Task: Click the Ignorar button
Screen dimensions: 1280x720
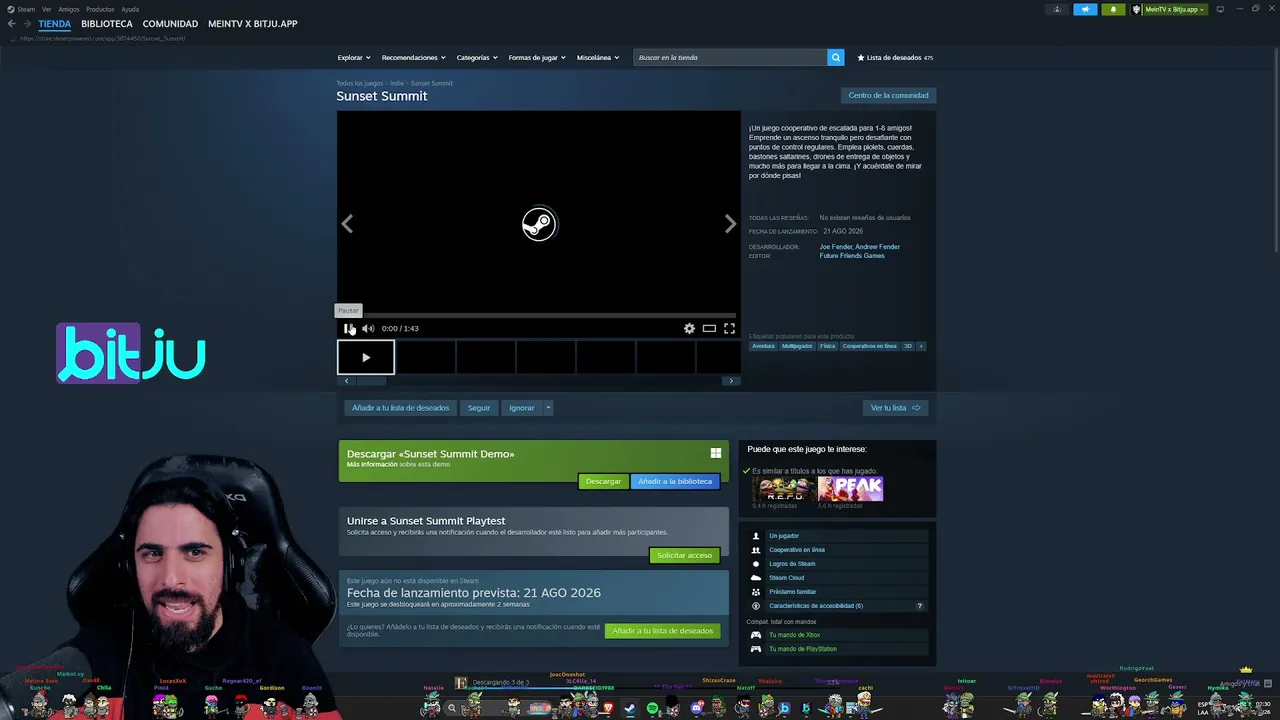Action: click(x=521, y=408)
